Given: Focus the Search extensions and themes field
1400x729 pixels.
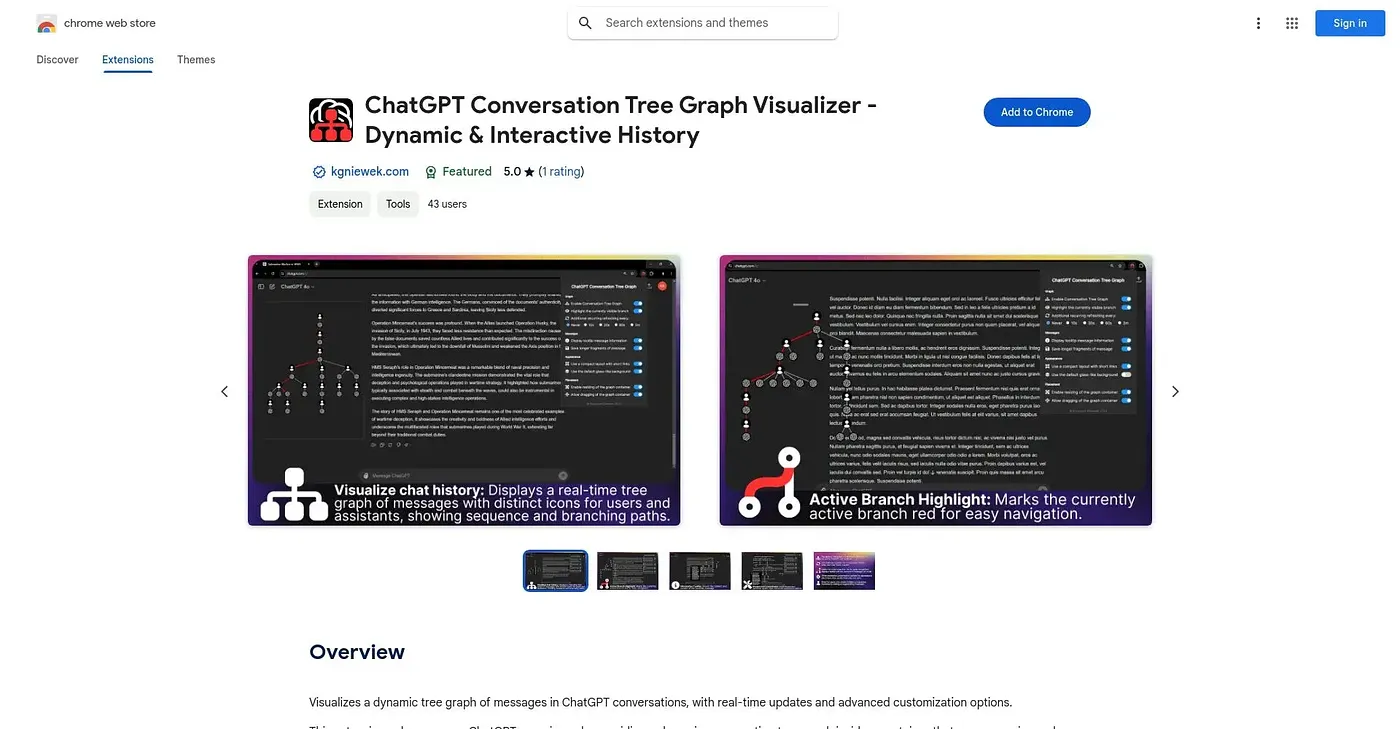Looking at the screenshot, I should [702, 23].
